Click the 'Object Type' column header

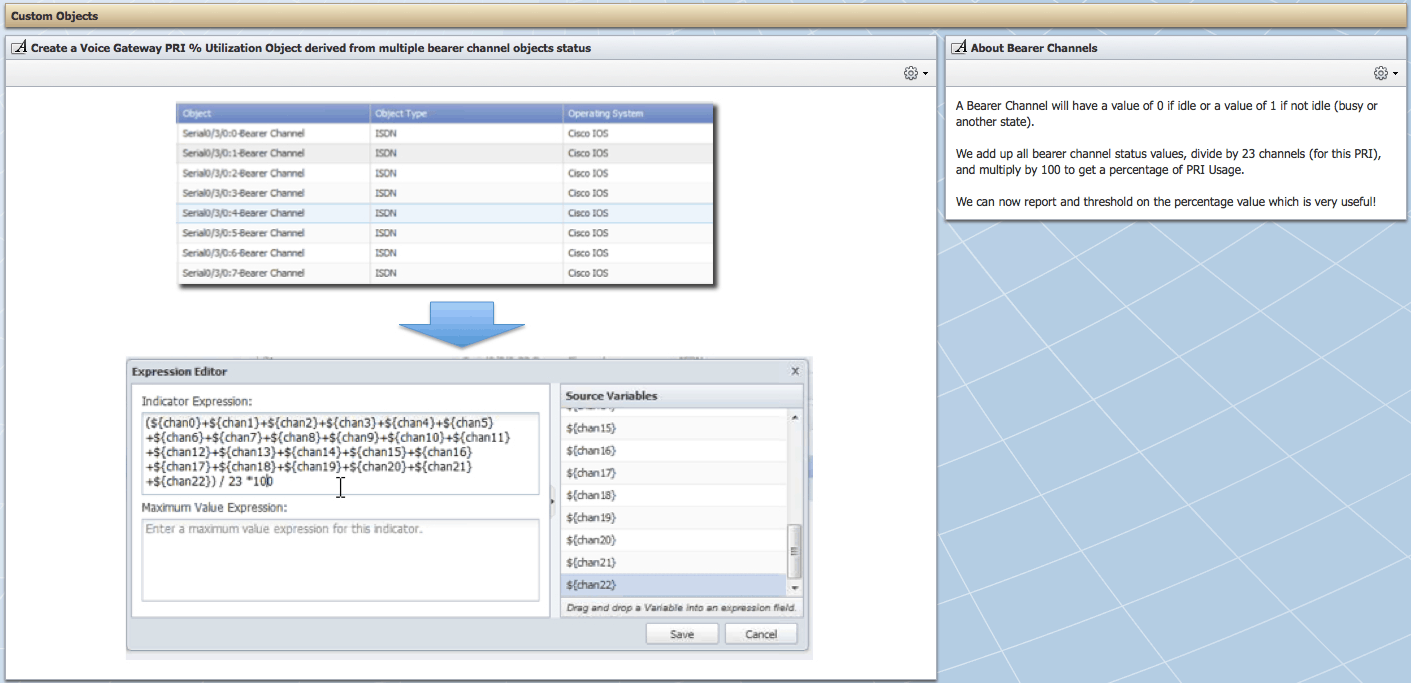[467, 113]
